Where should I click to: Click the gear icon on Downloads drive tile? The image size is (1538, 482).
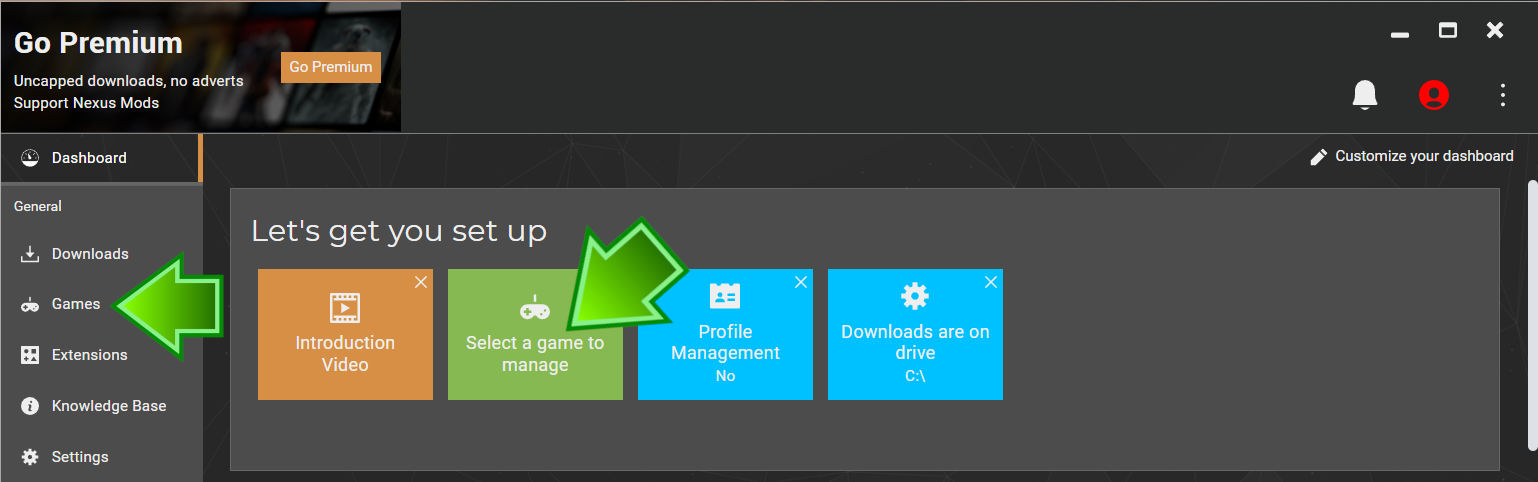pos(915,296)
